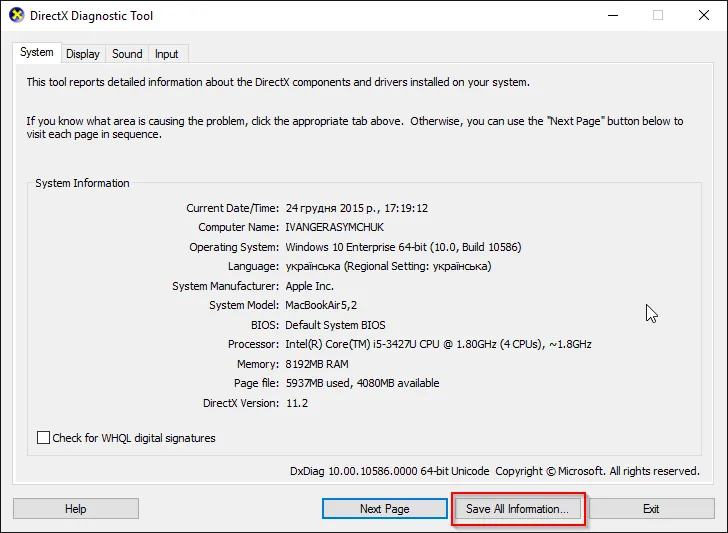Open the Sound tab

pos(127,54)
